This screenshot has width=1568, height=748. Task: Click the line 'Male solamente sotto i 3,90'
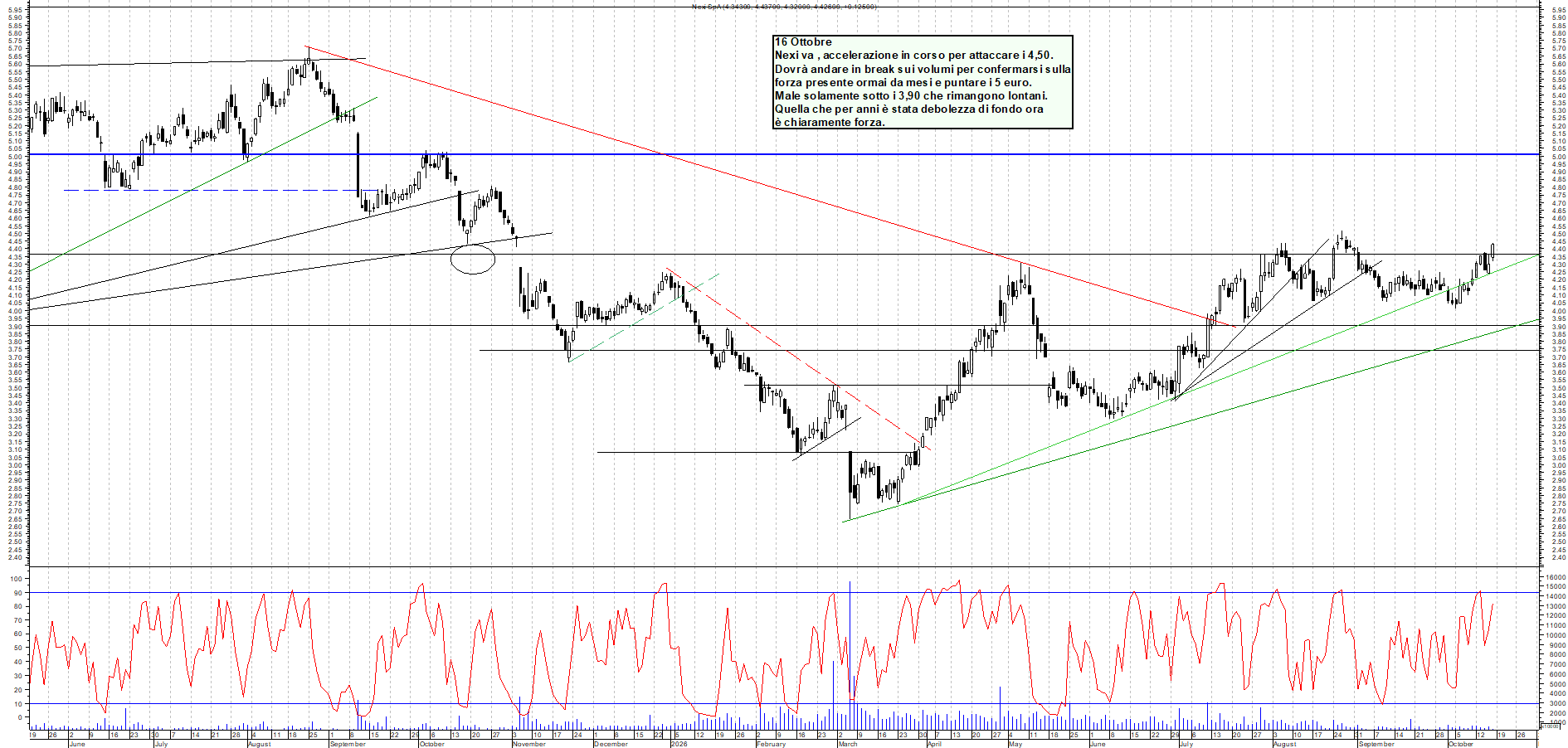coord(911,95)
